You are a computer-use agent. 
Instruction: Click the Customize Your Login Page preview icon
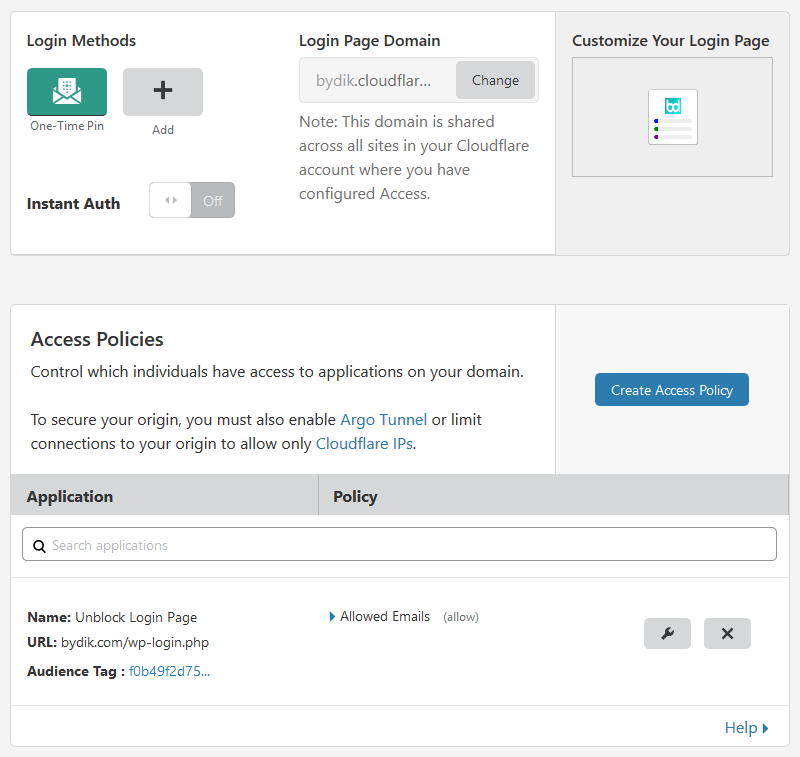[x=672, y=117]
